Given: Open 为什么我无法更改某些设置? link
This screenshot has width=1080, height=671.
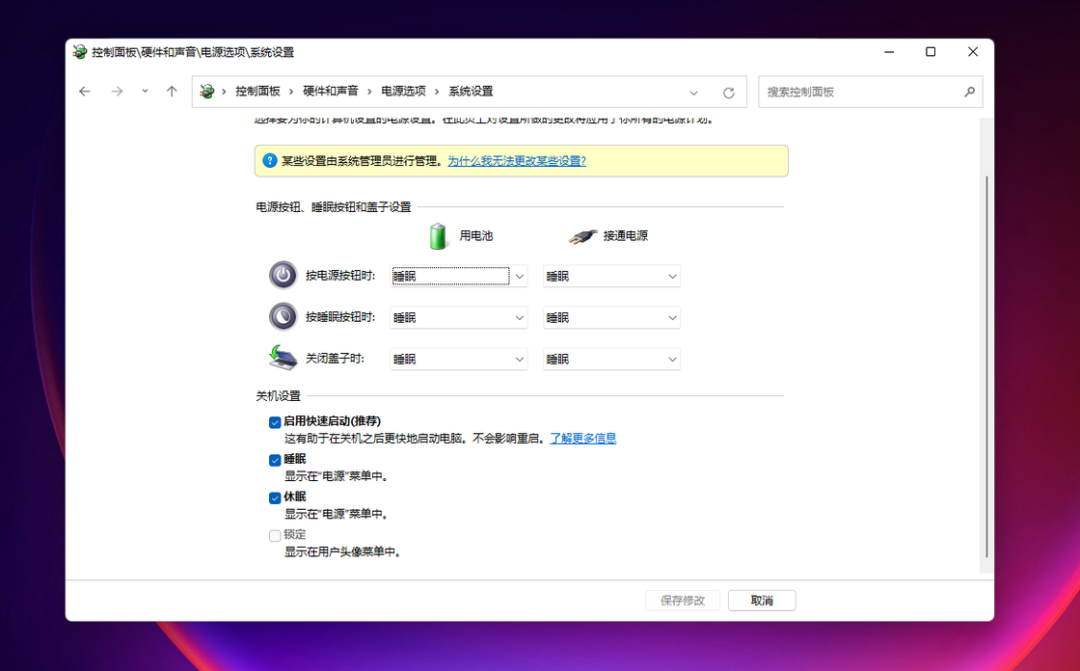Looking at the screenshot, I should pyautogui.click(x=517, y=161).
